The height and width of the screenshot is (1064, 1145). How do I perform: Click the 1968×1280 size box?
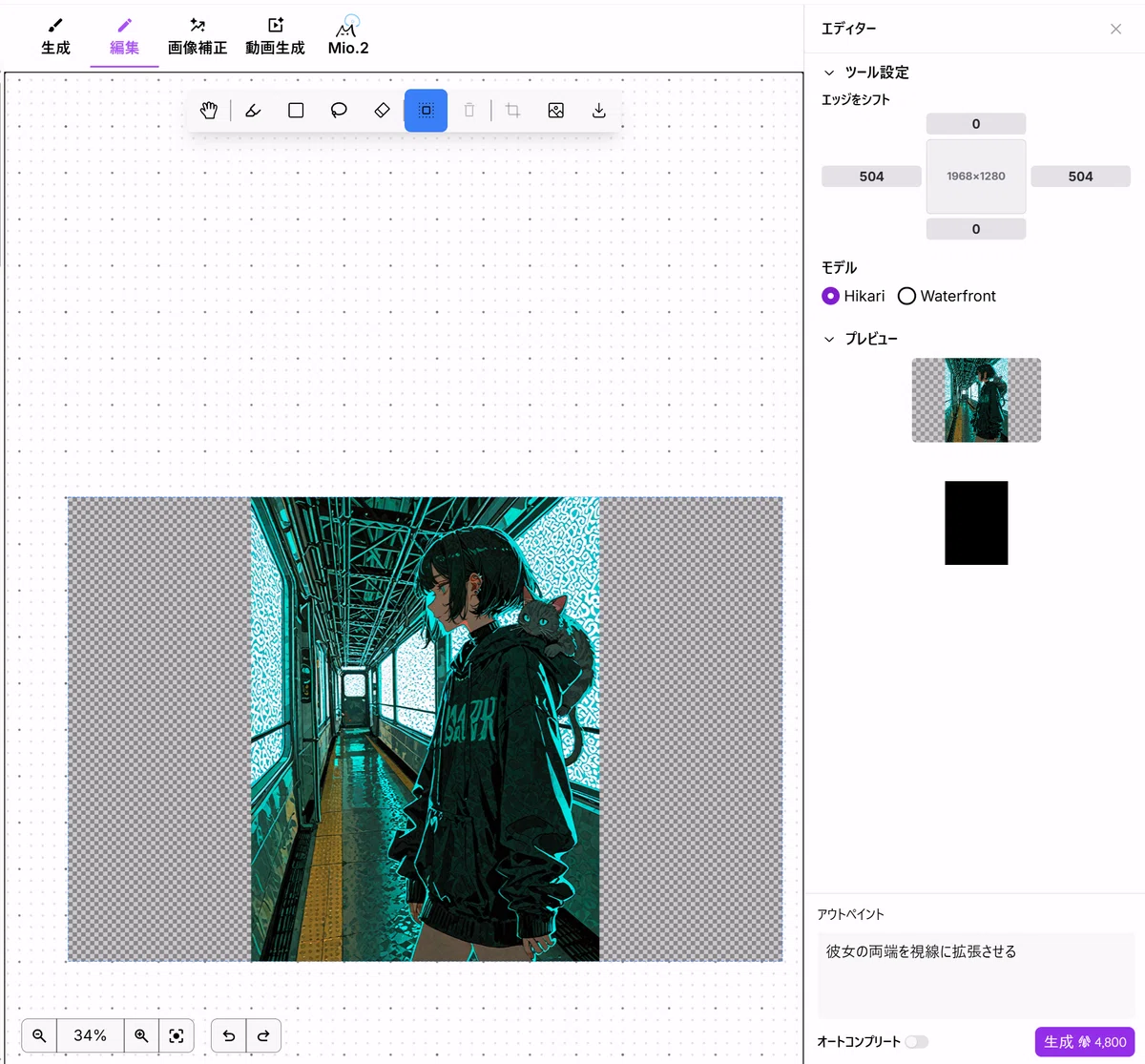coord(976,177)
